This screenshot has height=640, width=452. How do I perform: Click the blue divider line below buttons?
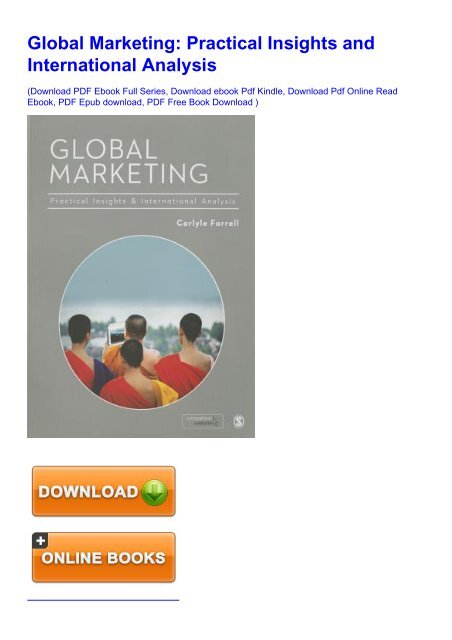103,600
